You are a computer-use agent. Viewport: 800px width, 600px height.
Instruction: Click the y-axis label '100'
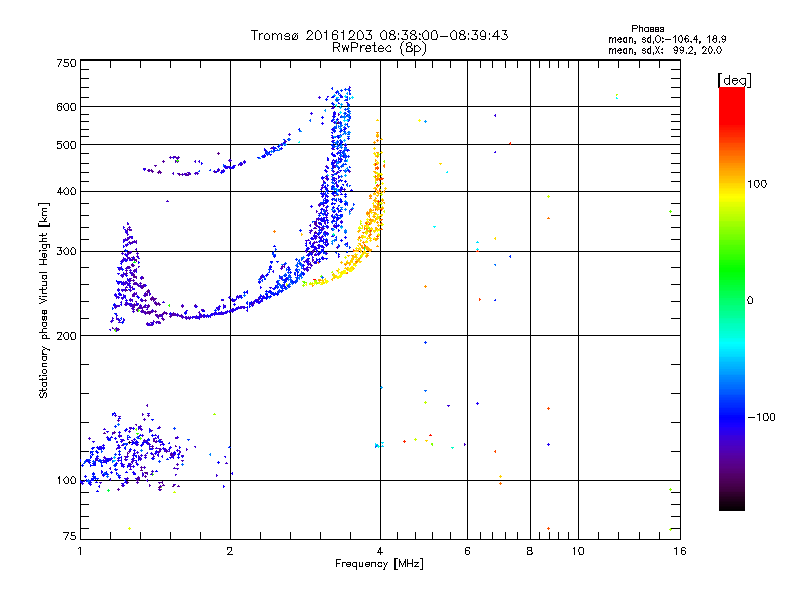pyautogui.click(x=67, y=481)
